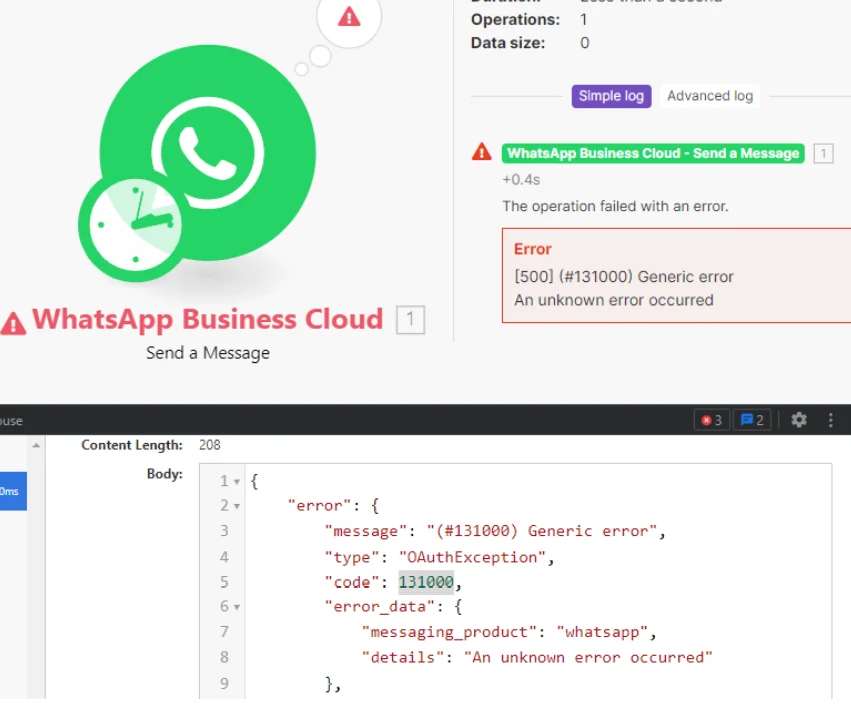851x713 pixels.
Task: Open the DevTools issues counter showing 2
Action: click(752, 420)
